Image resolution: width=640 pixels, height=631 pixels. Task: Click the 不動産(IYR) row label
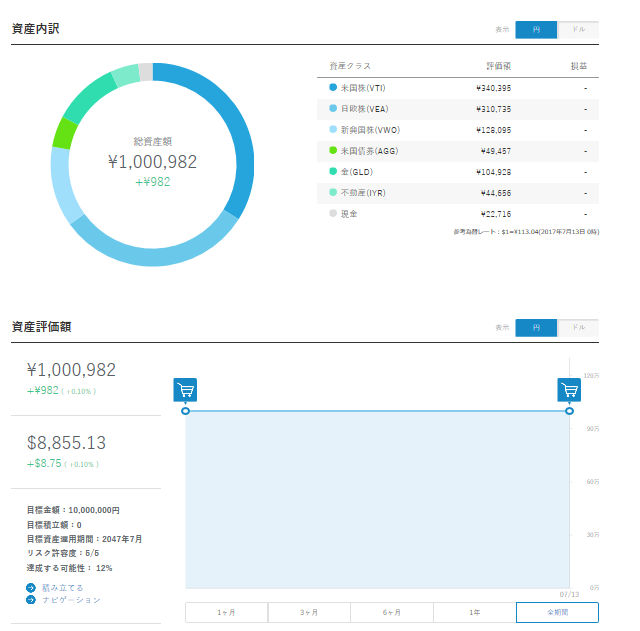point(363,193)
